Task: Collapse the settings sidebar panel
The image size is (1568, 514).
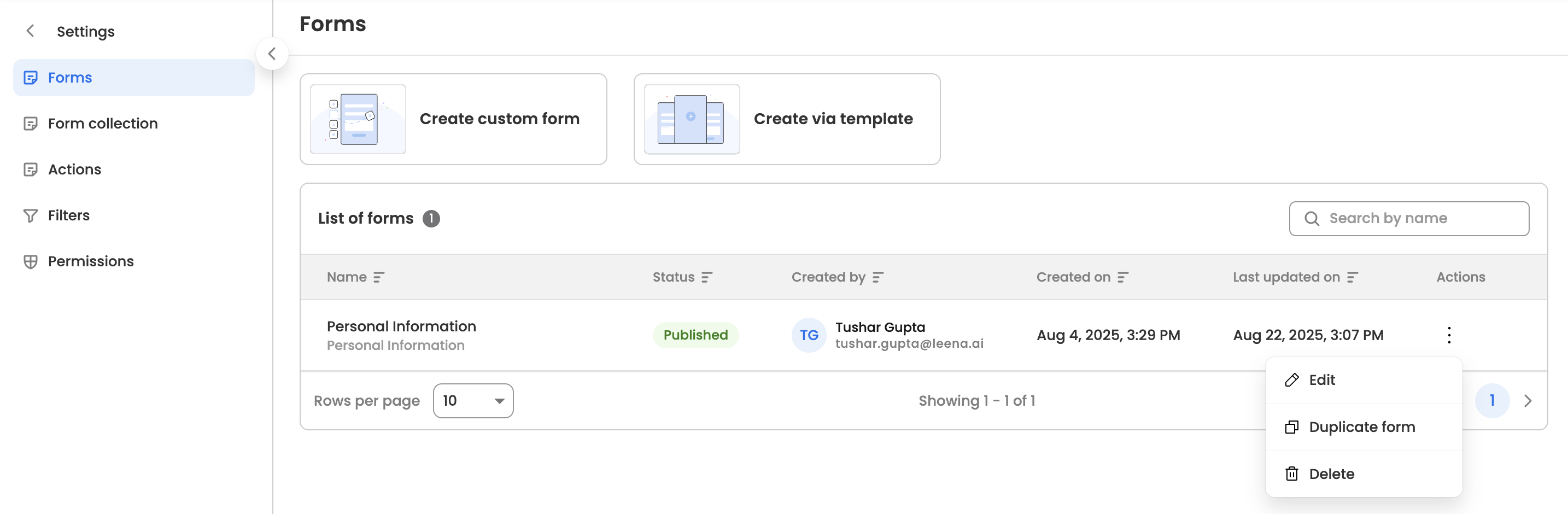Action: click(272, 54)
